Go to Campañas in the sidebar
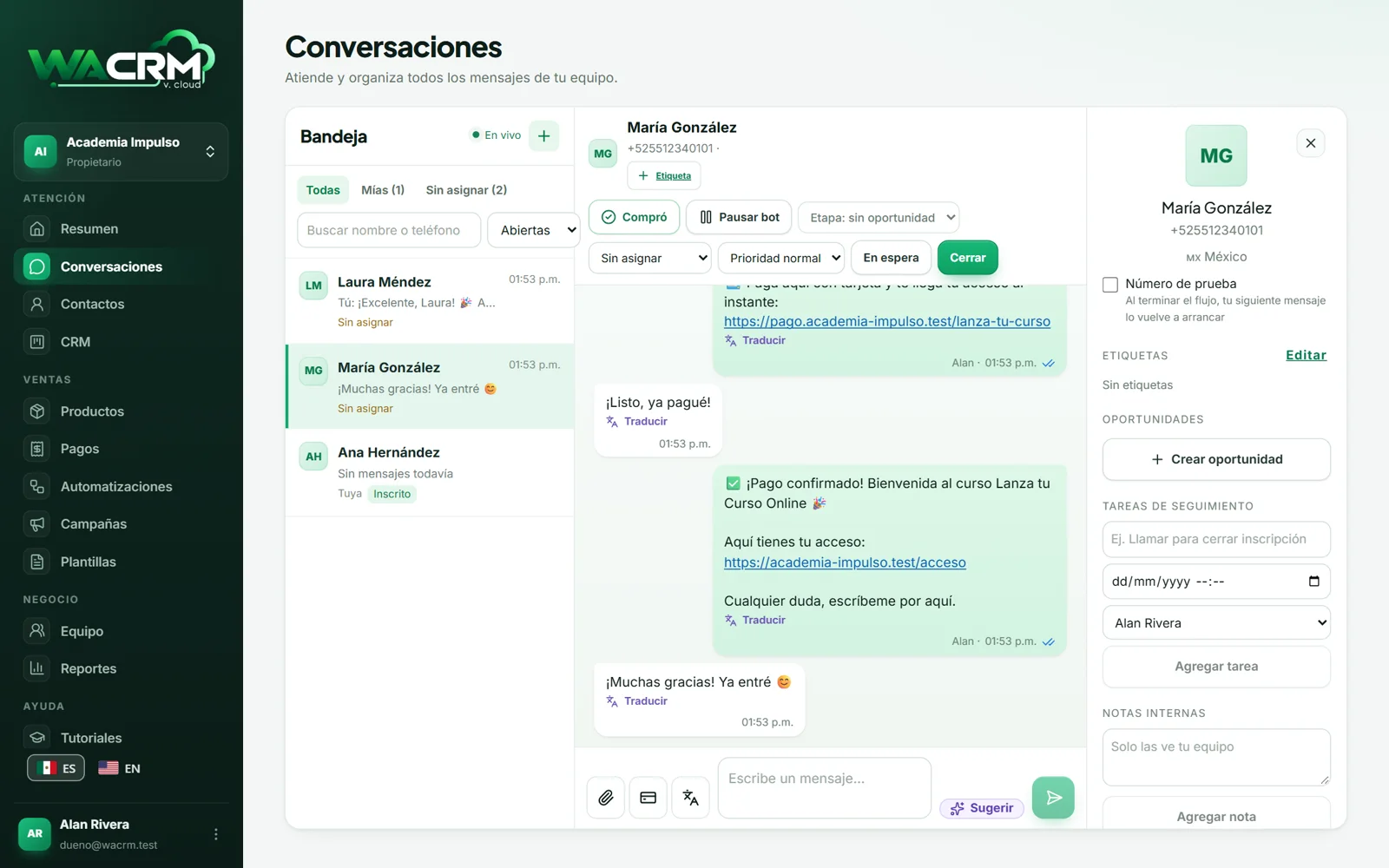1389x868 pixels. click(122, 524)
